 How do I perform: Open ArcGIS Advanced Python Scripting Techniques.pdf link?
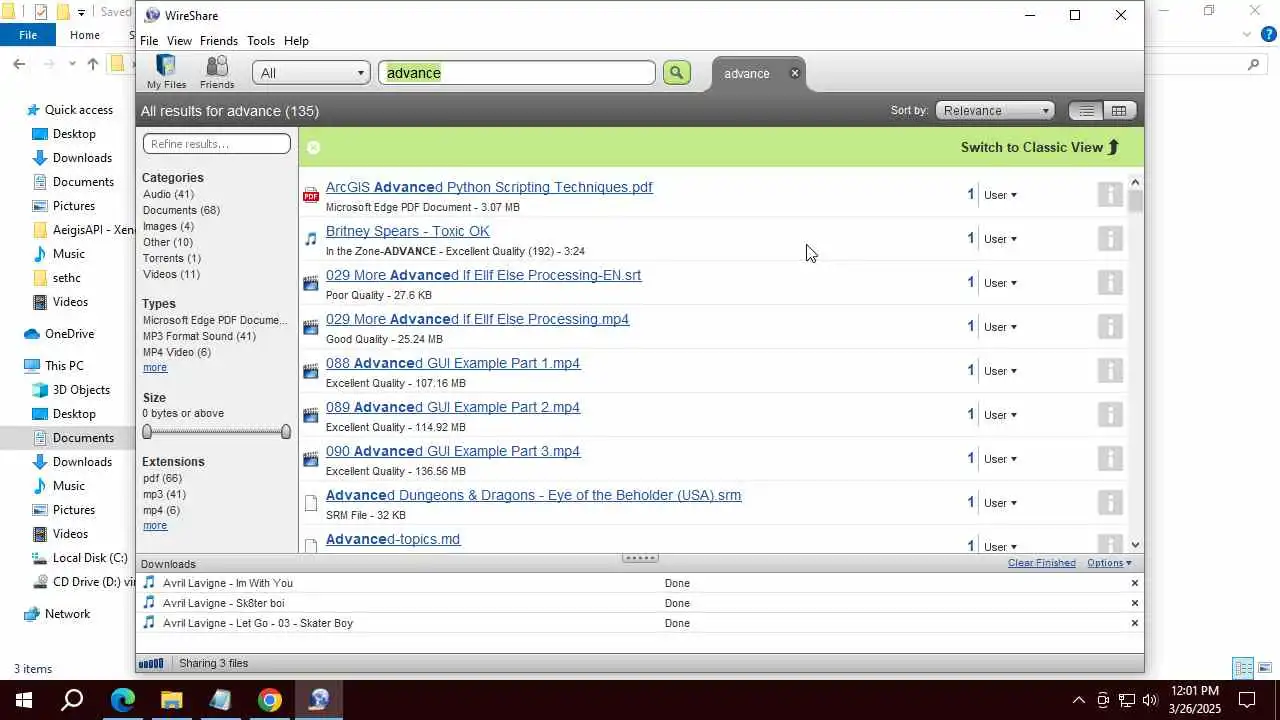[489, 187]
